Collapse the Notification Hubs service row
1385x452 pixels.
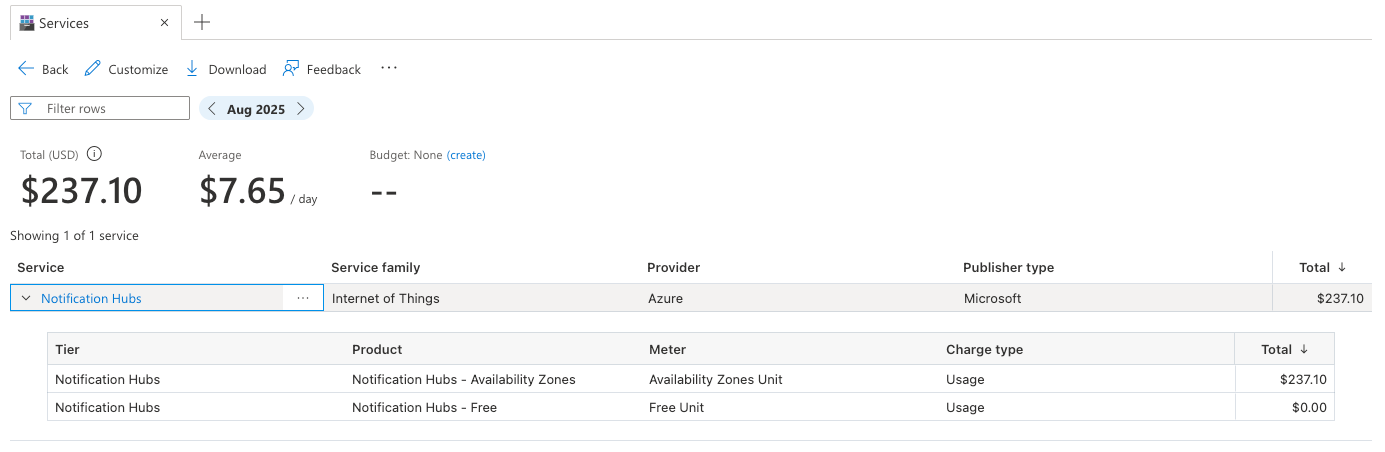tap(26, 298)
